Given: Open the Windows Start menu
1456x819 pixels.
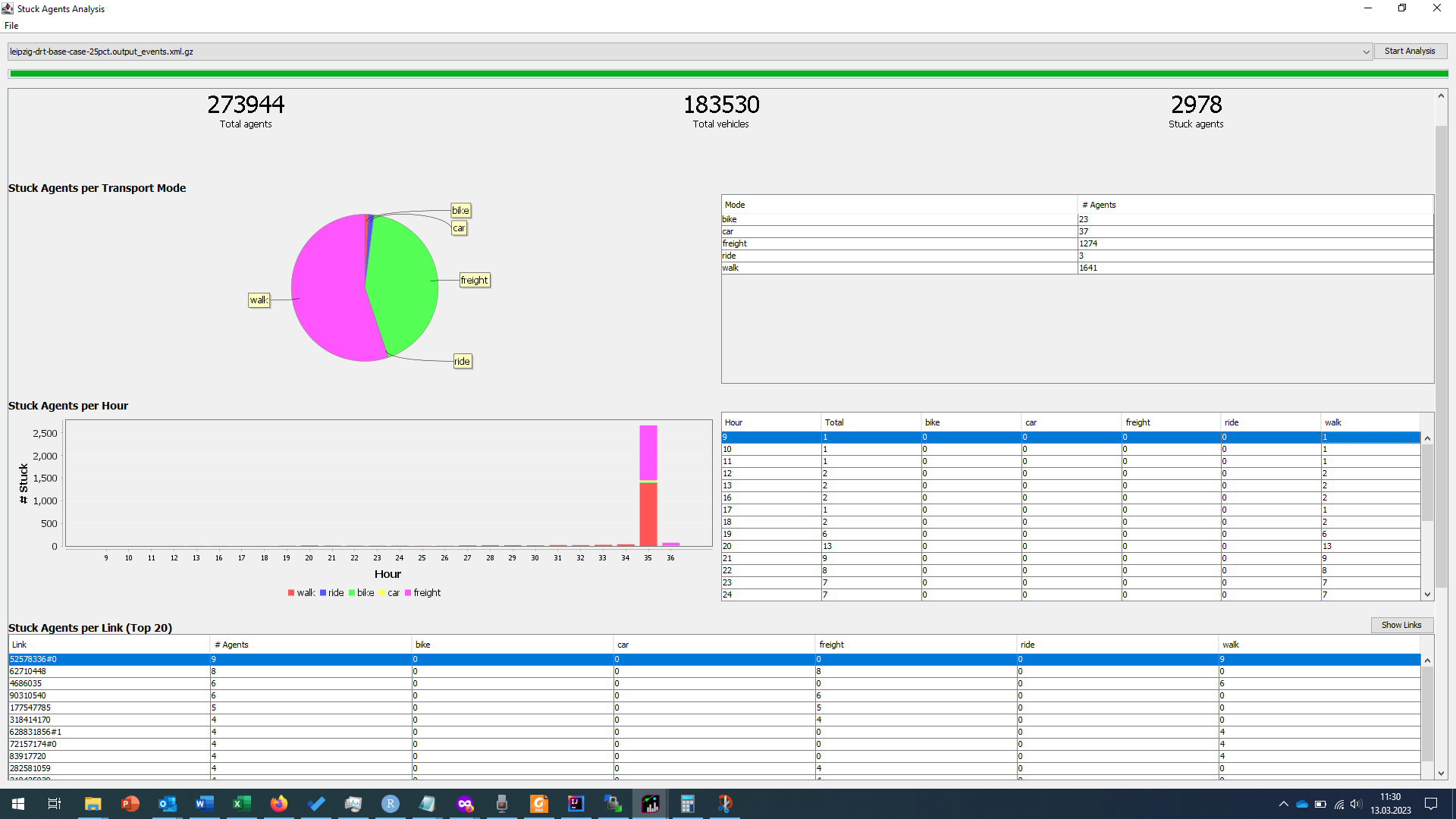Looking at the screenshot, I should coord(17,803).
